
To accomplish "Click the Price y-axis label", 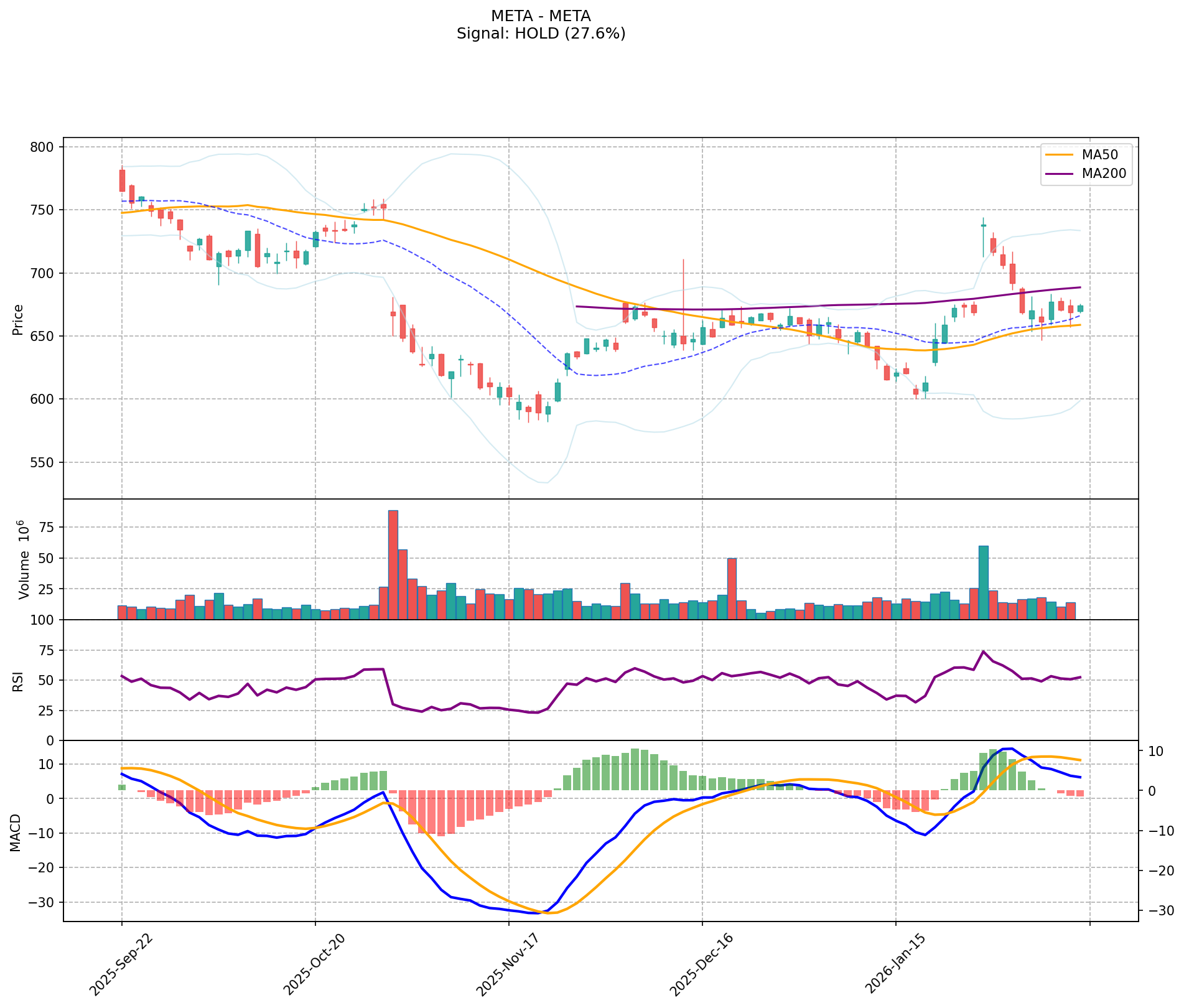I will coord(18,319).
